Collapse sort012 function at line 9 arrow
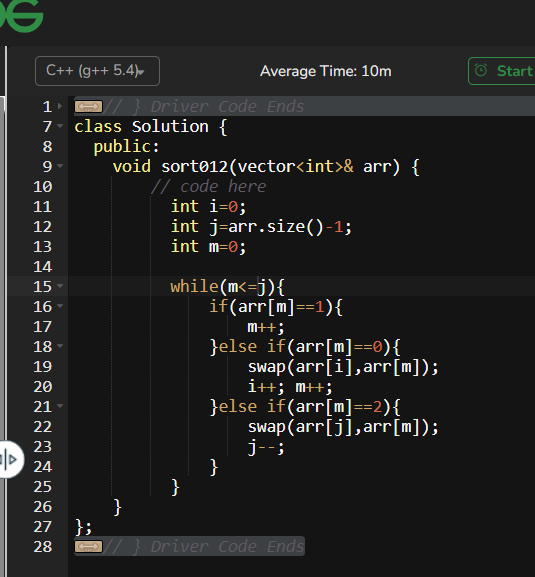This screenshot has width=535, height=577. (x=60, y=166)
